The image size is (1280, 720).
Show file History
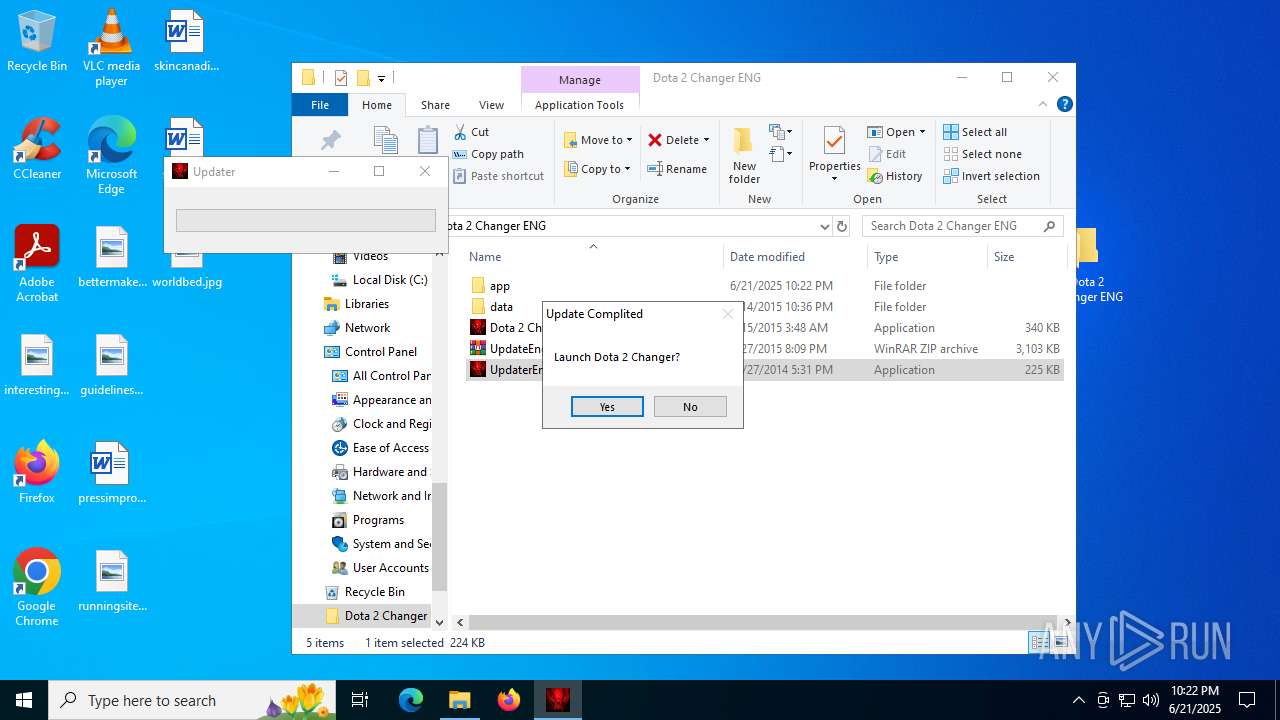pyautogui.click(x=895, y=176)
